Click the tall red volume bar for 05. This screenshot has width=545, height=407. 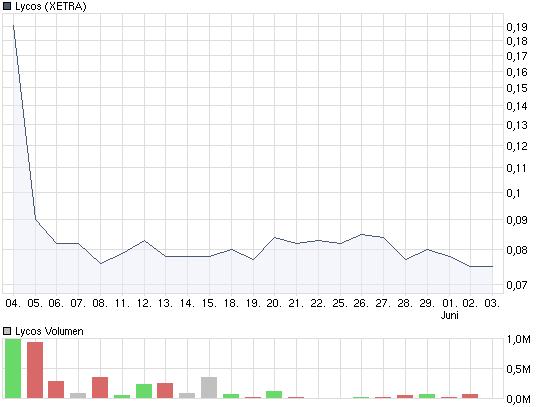35,370
